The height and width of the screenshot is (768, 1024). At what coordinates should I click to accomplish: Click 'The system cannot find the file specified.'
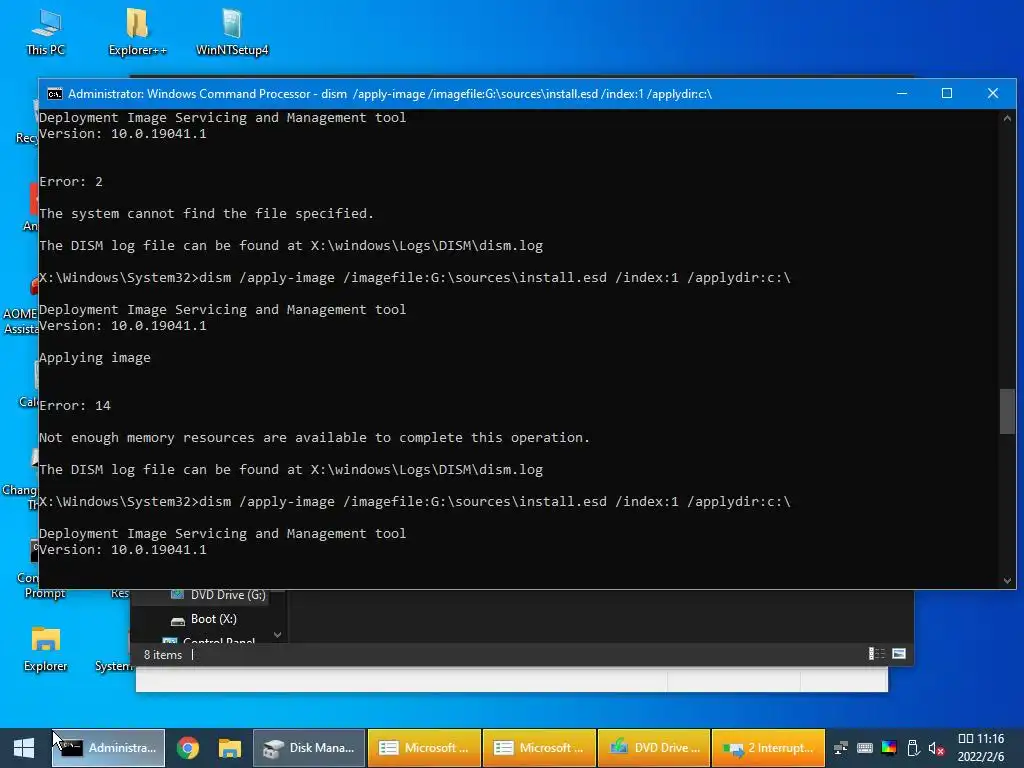[206, 214]
